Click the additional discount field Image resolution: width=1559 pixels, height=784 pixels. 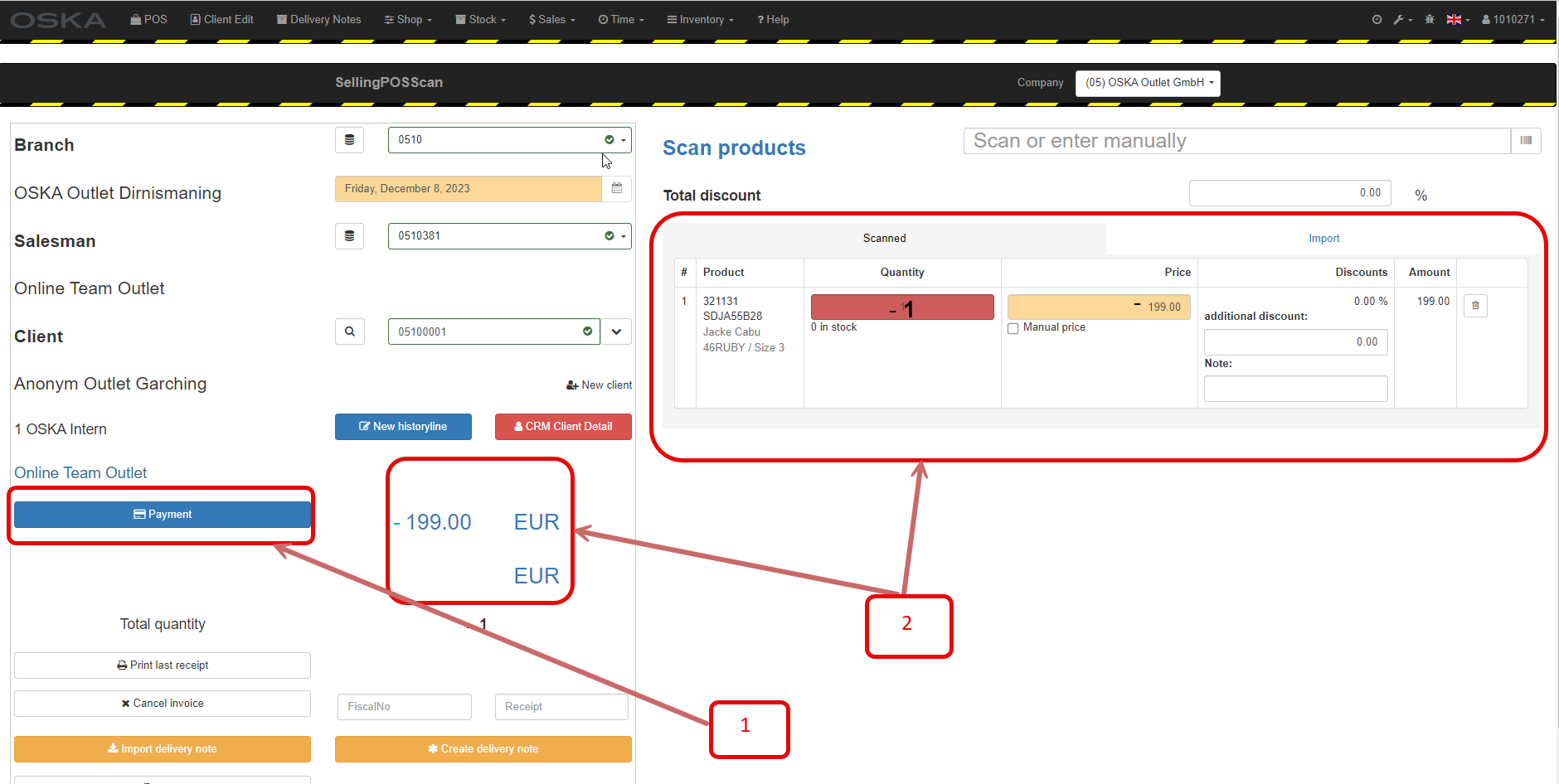[x=1296, y=342]
